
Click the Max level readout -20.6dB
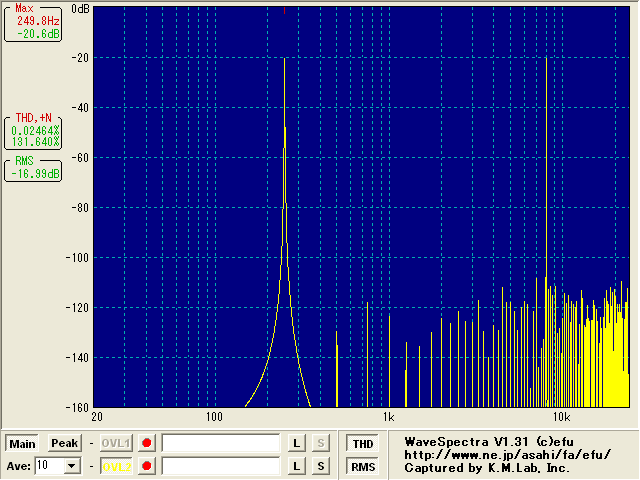coord(38,34)
